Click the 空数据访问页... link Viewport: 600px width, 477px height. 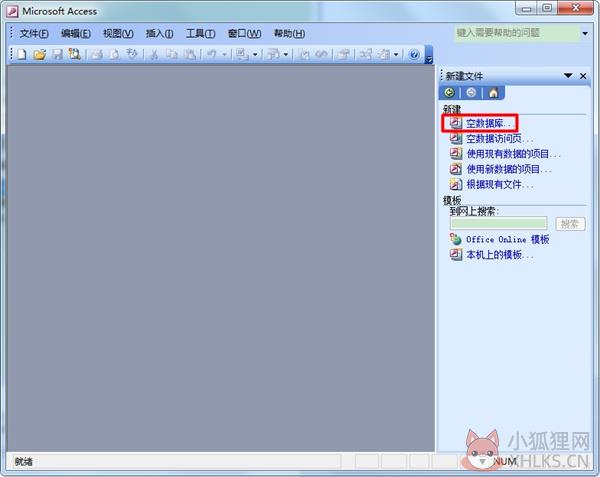click(499, 138)
